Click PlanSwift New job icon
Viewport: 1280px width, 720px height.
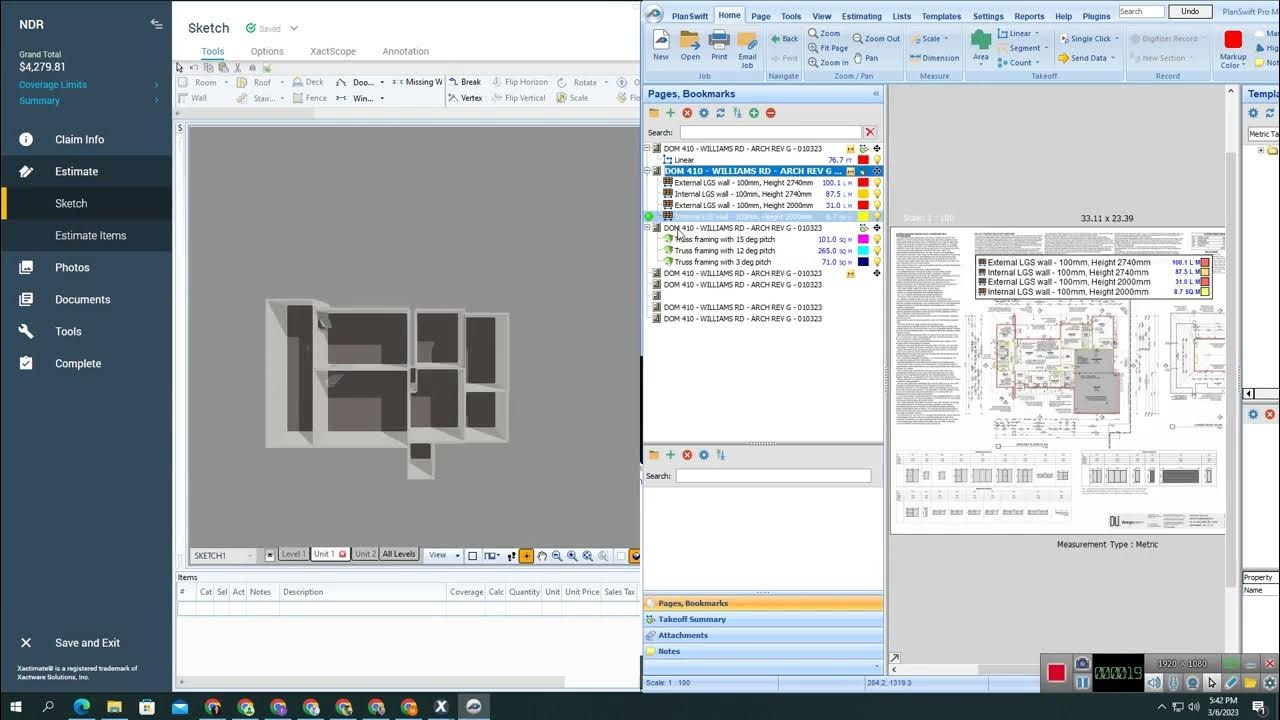tap(661, 45)
